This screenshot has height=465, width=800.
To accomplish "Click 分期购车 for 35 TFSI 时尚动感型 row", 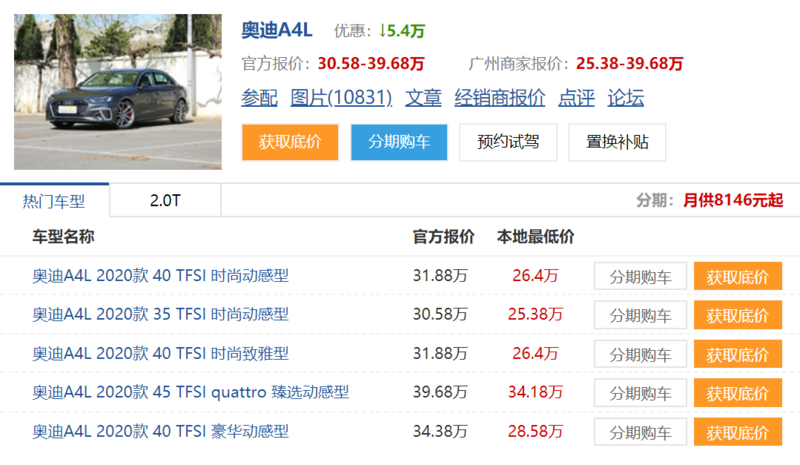I will click(640, 315).
